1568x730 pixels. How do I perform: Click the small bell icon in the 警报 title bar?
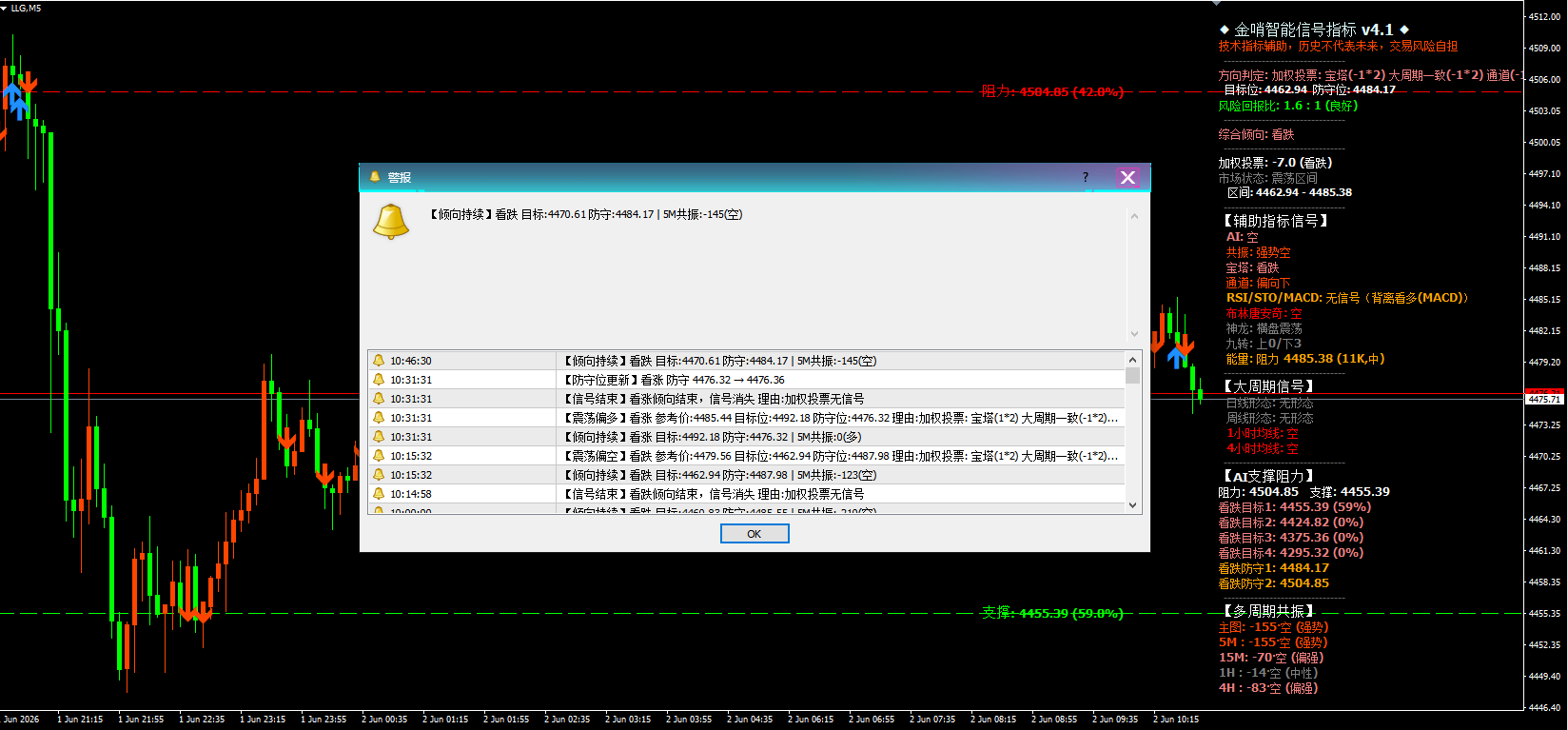pos(375,177)
